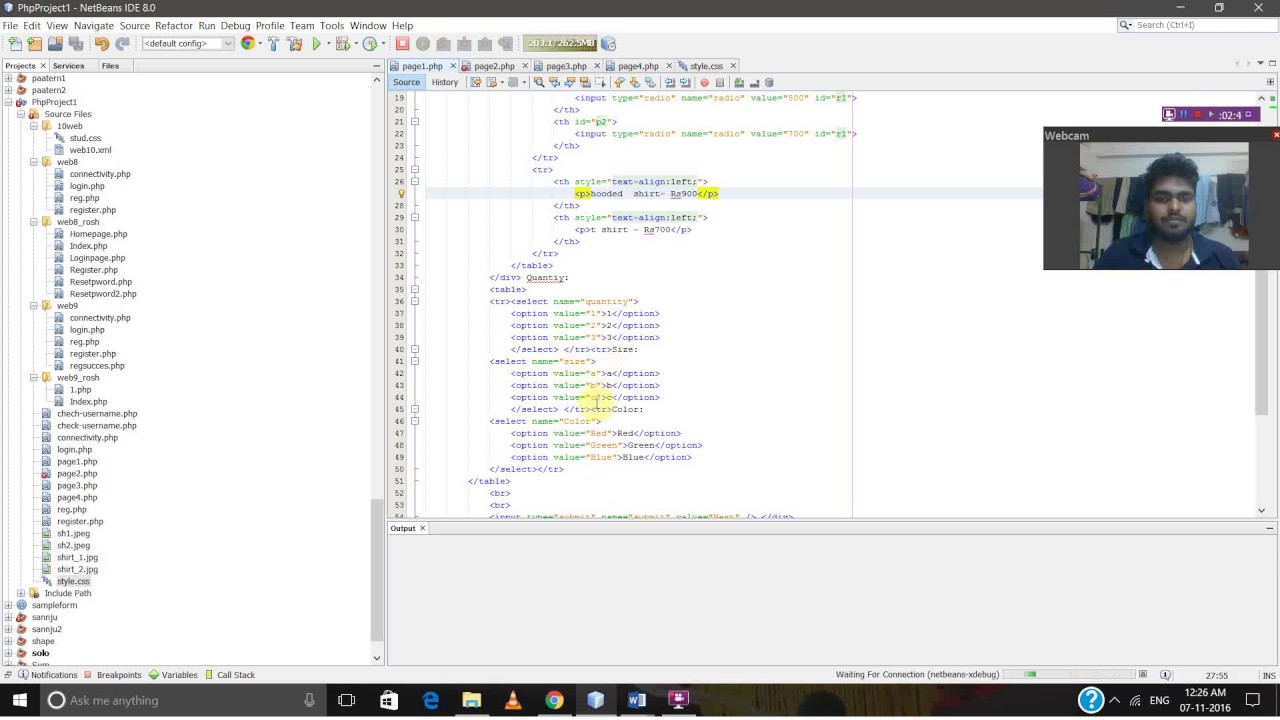This screenshot has height=720, width=1280.
Task: Click Stop Macro Recording square icon
Action: click(720, 82)
